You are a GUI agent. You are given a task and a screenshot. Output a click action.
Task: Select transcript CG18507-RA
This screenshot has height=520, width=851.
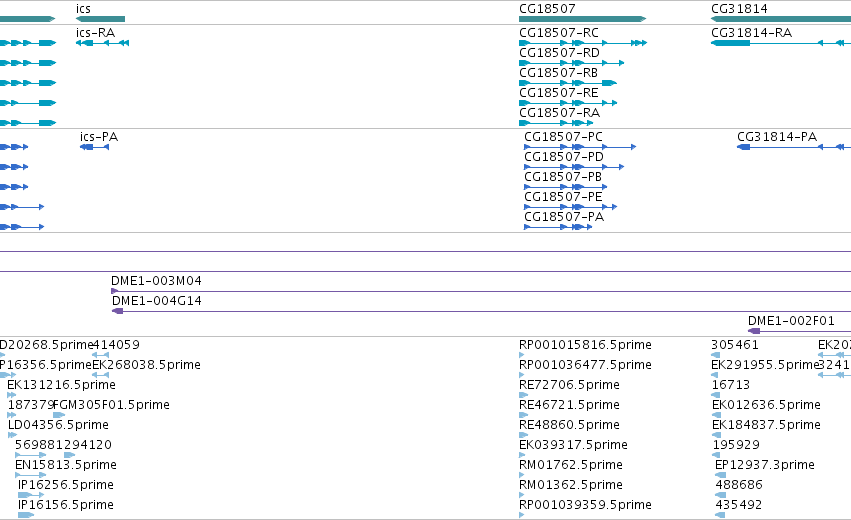[560, 113]
